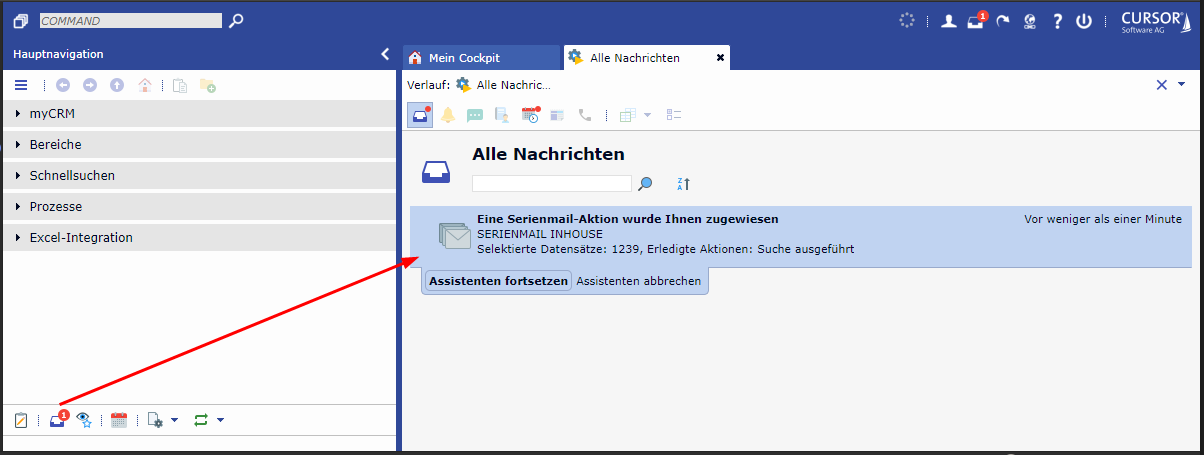Click the Assistenten fortsetzen button
This screenshot has height=455, width=1204.
click(498, 282)
